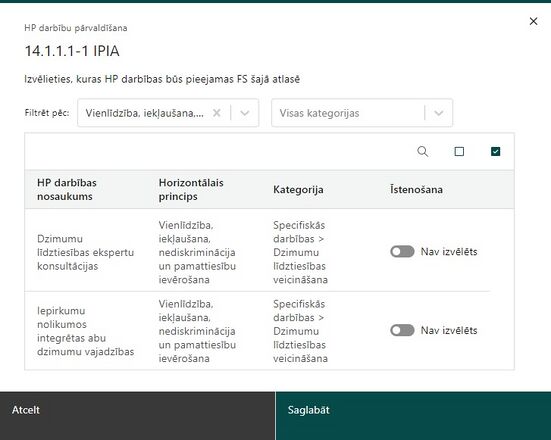Click the Vienlīdzība, iekļaušana filter text field
This screenshot has width=551, height=440.
click(x=145, y=113)
